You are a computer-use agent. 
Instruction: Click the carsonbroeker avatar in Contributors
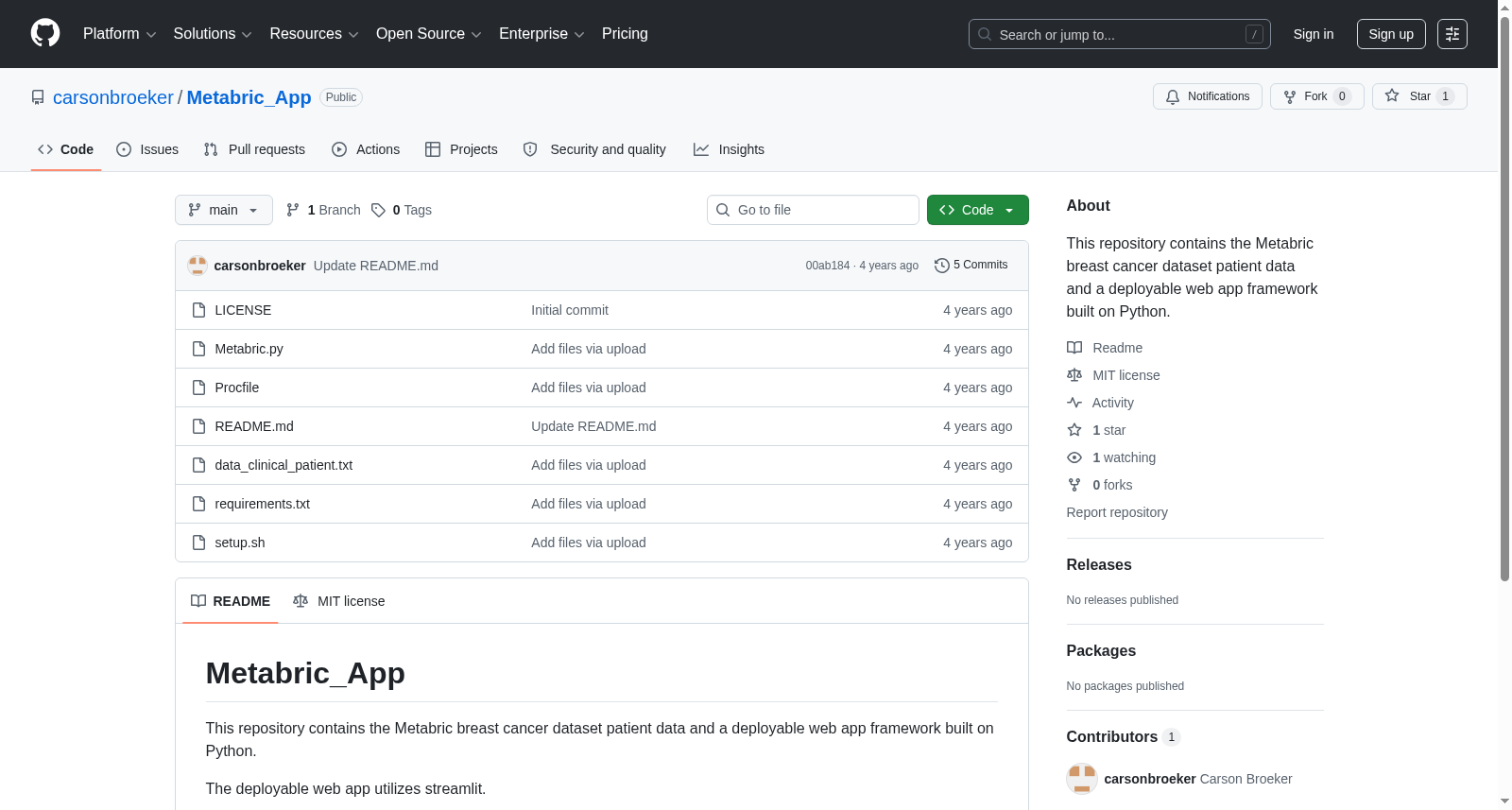(1082, 779)
